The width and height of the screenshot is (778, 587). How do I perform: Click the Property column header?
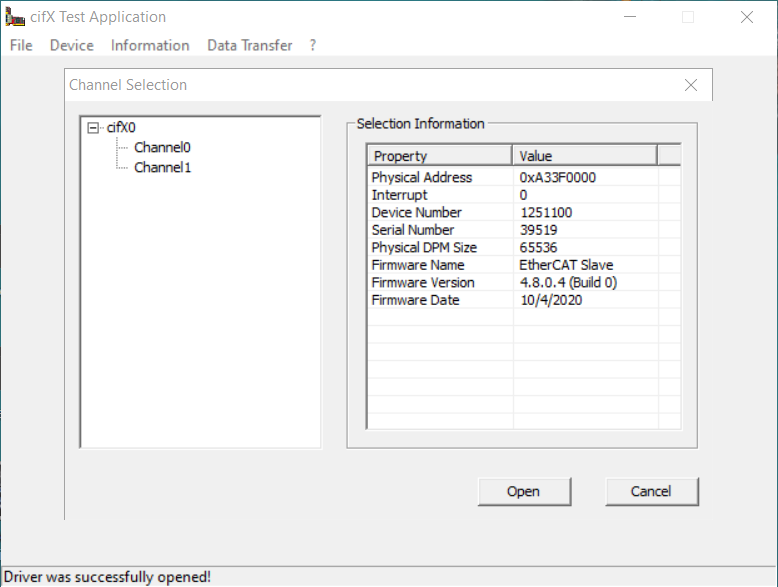(440, 155)
